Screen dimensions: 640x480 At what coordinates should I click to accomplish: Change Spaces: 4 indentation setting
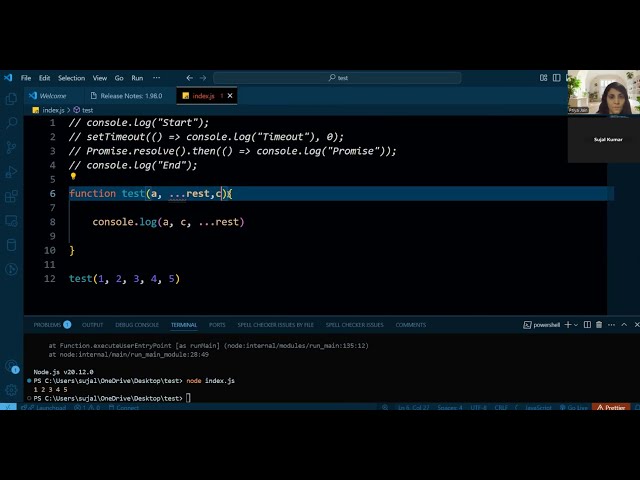click(450, 407)
